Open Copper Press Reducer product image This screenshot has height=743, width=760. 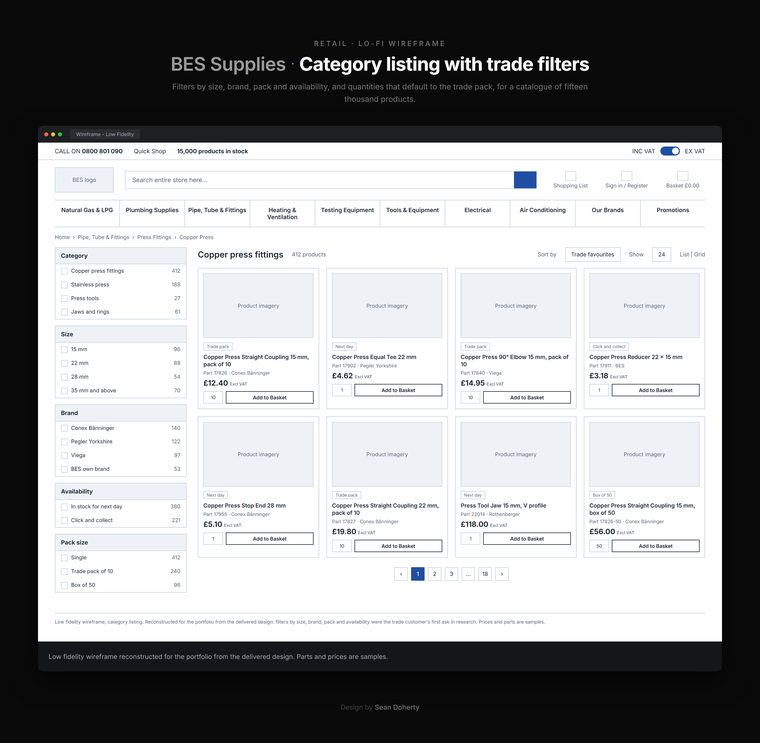coord(644,306)
